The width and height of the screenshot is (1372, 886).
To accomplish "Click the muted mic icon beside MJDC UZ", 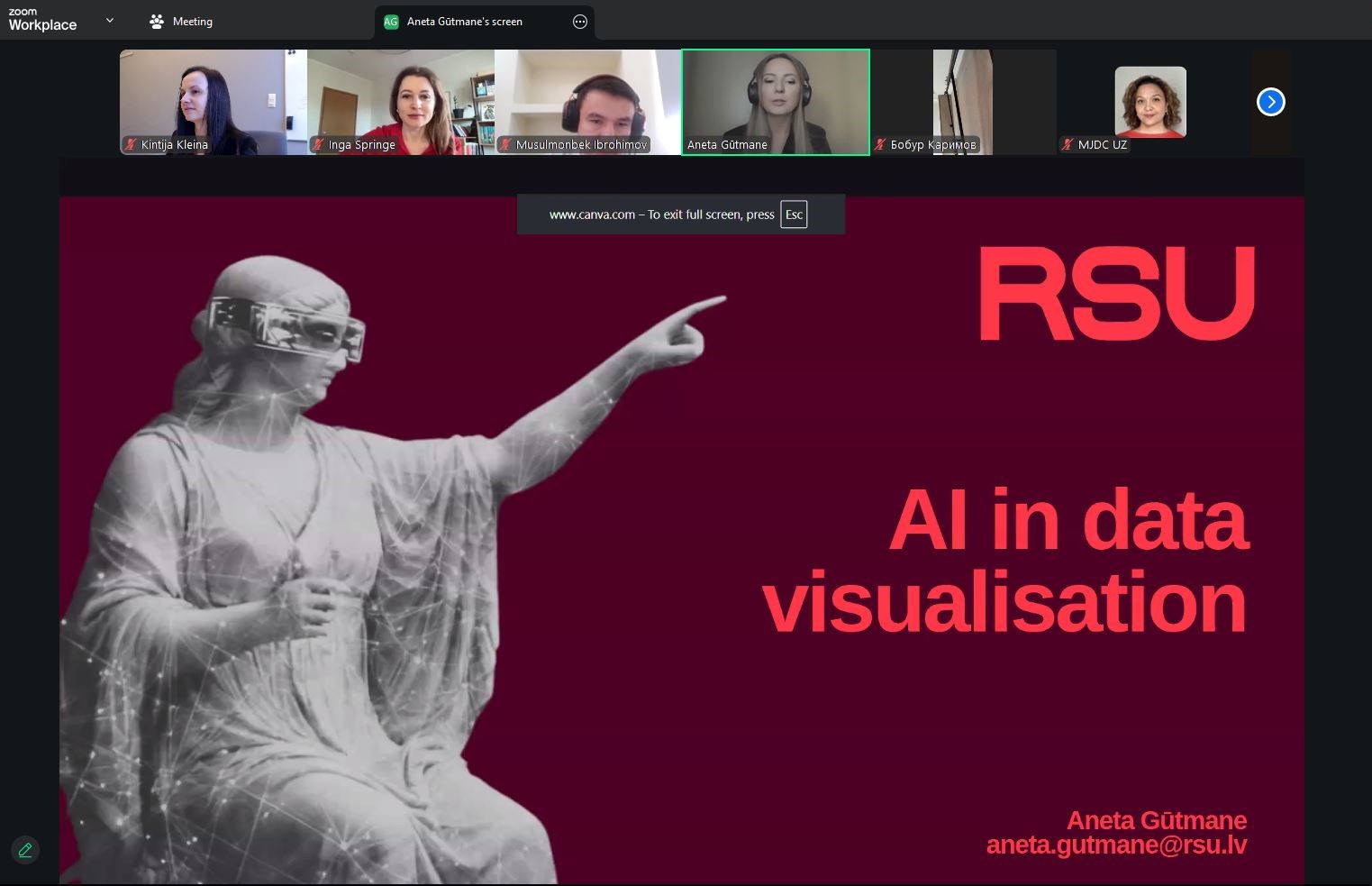I will tap(1068, 144).
